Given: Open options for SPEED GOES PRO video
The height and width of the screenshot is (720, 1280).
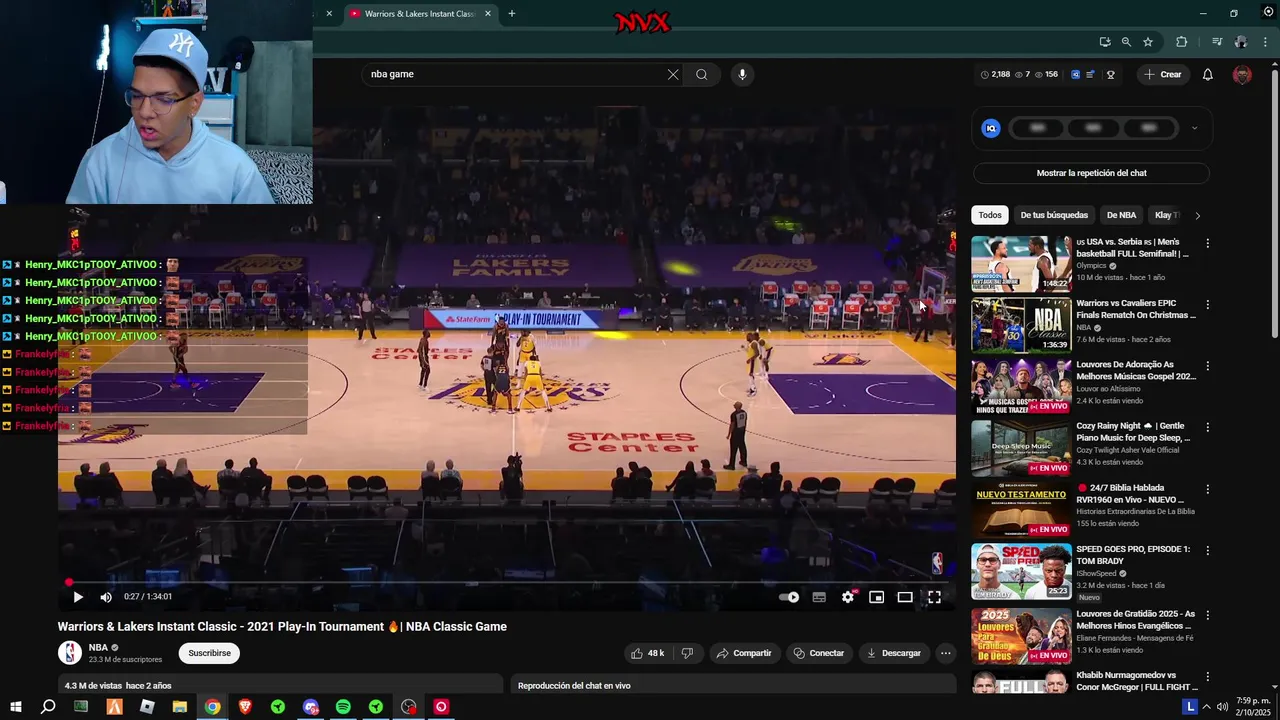Looking at the screenshot, I should 1207,550.
